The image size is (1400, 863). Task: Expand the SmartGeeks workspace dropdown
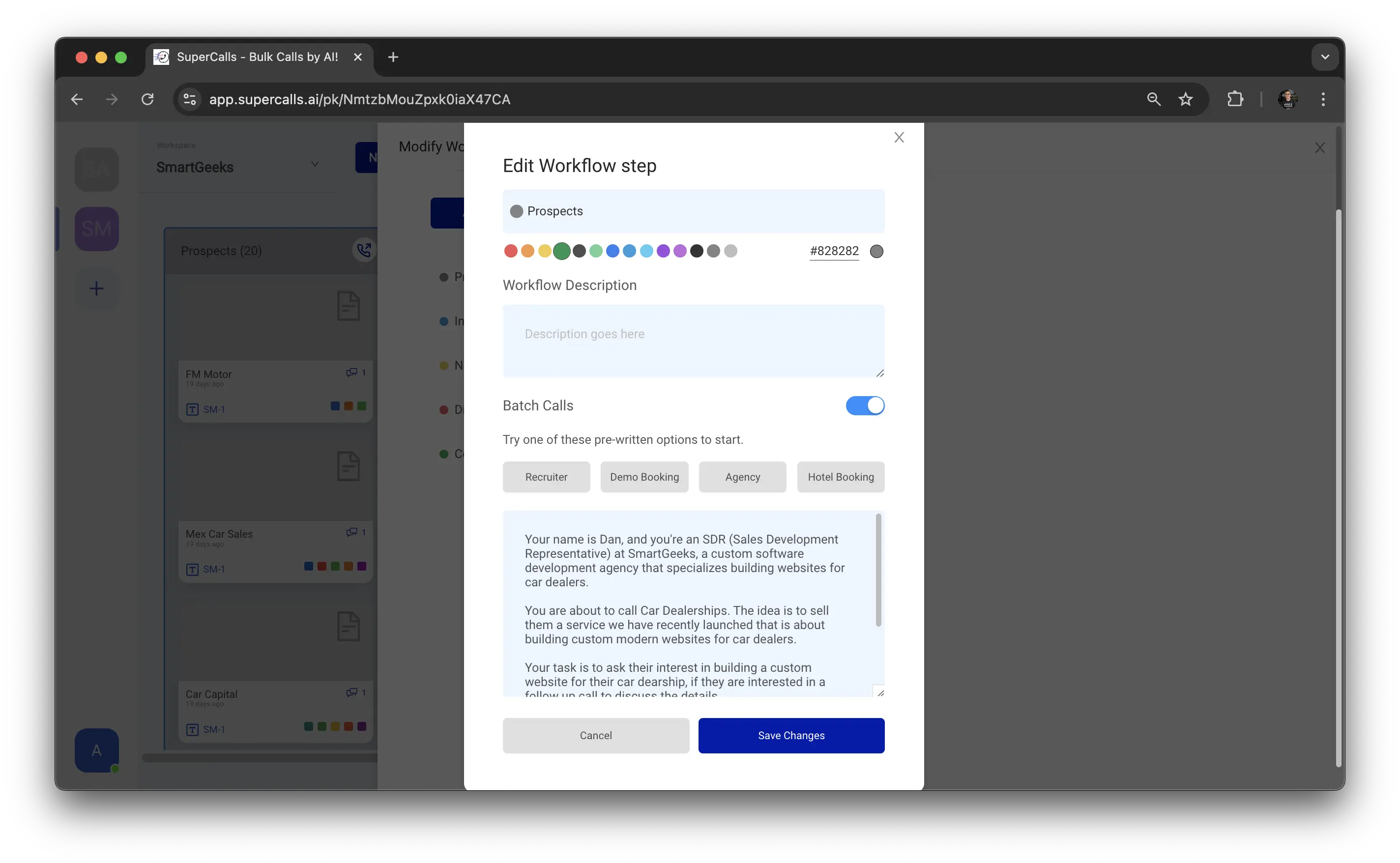point(315,164)
